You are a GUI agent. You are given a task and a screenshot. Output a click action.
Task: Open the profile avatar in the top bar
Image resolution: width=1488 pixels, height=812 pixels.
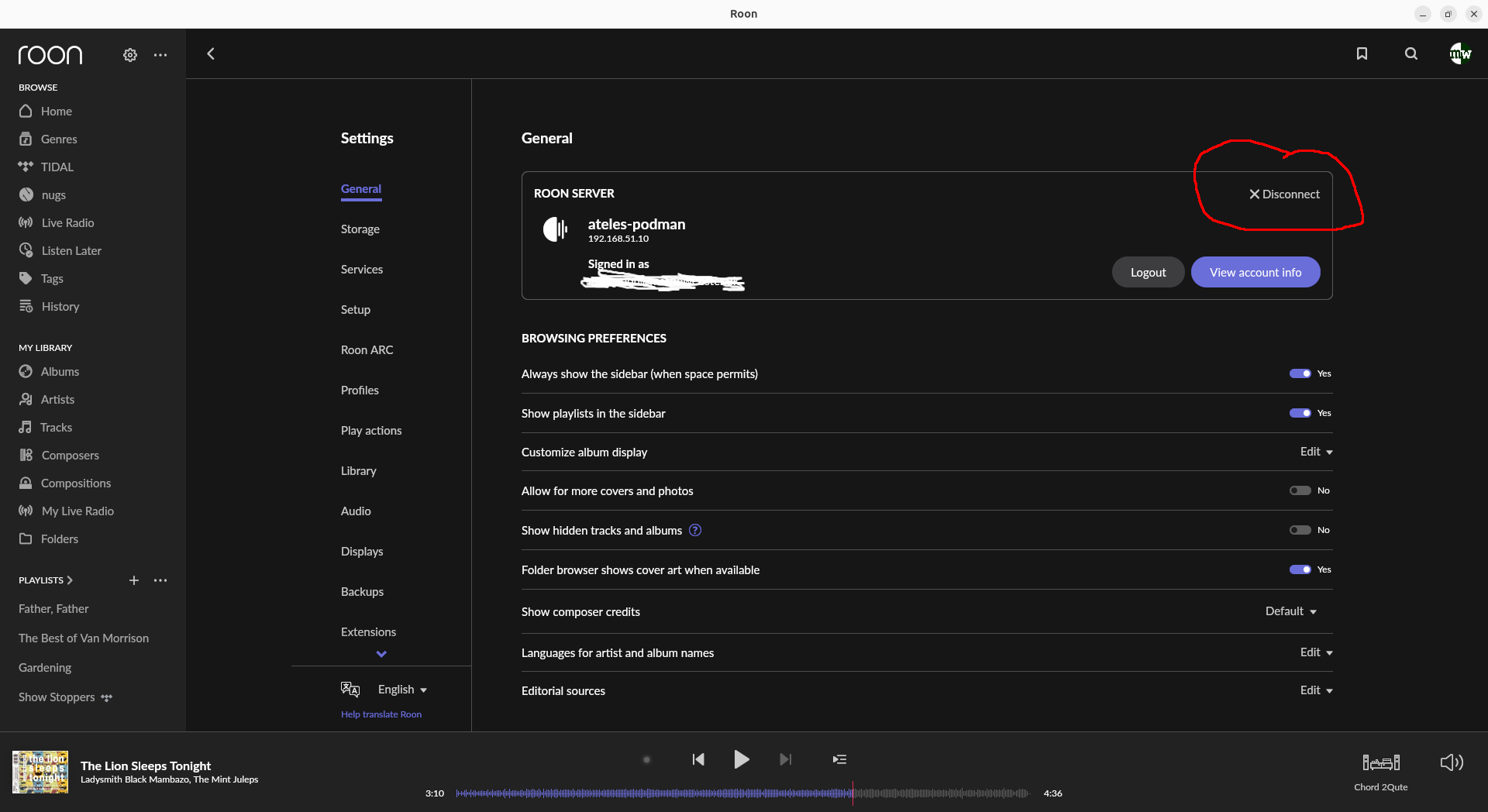coord(1460,53)
